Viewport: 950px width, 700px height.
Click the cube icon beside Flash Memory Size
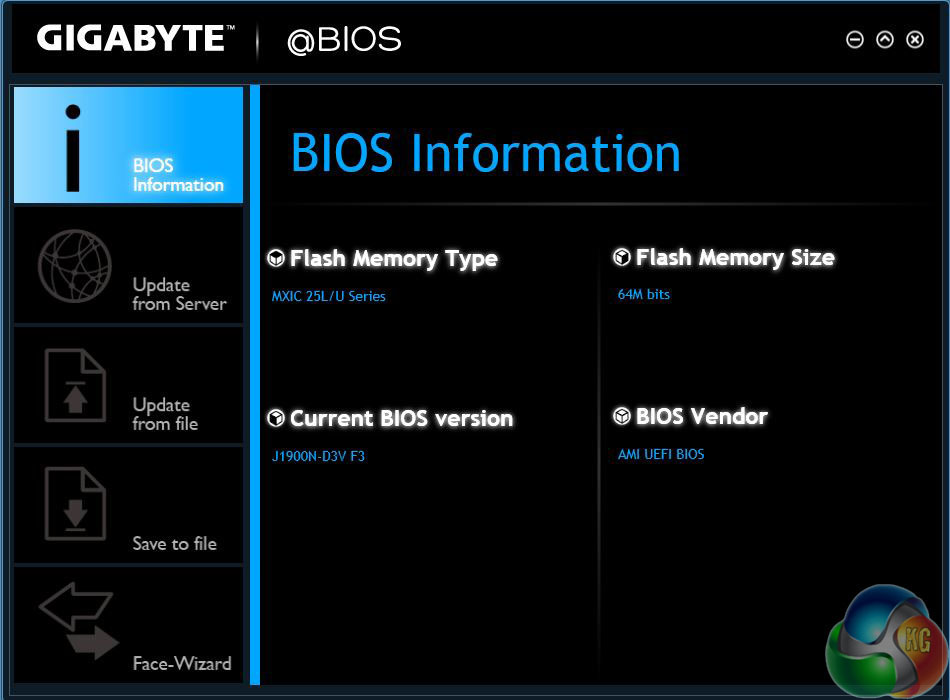(x=622, y=257)
